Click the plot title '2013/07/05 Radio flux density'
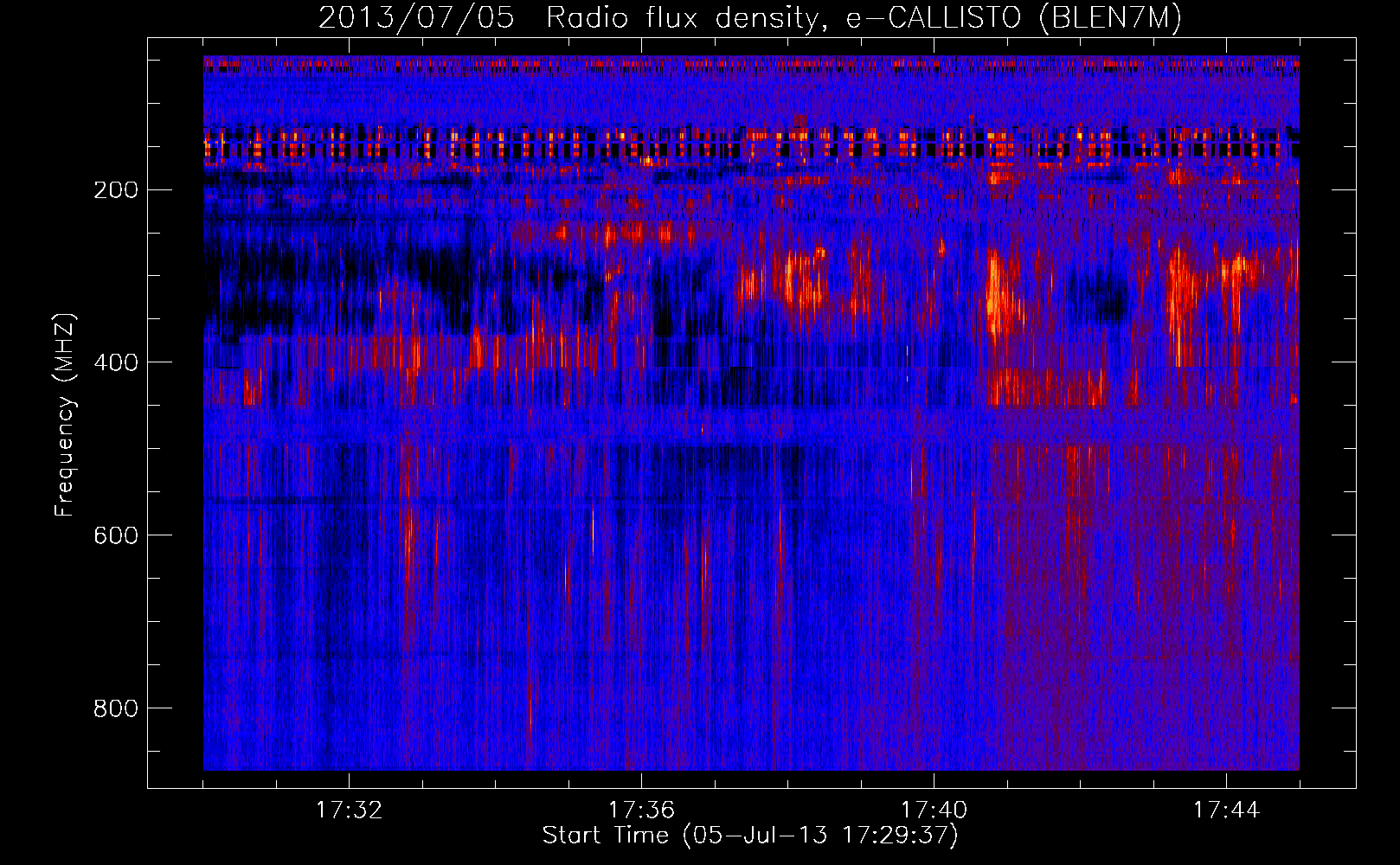The height and width of the screenshot is (865, 1400). 750,18
